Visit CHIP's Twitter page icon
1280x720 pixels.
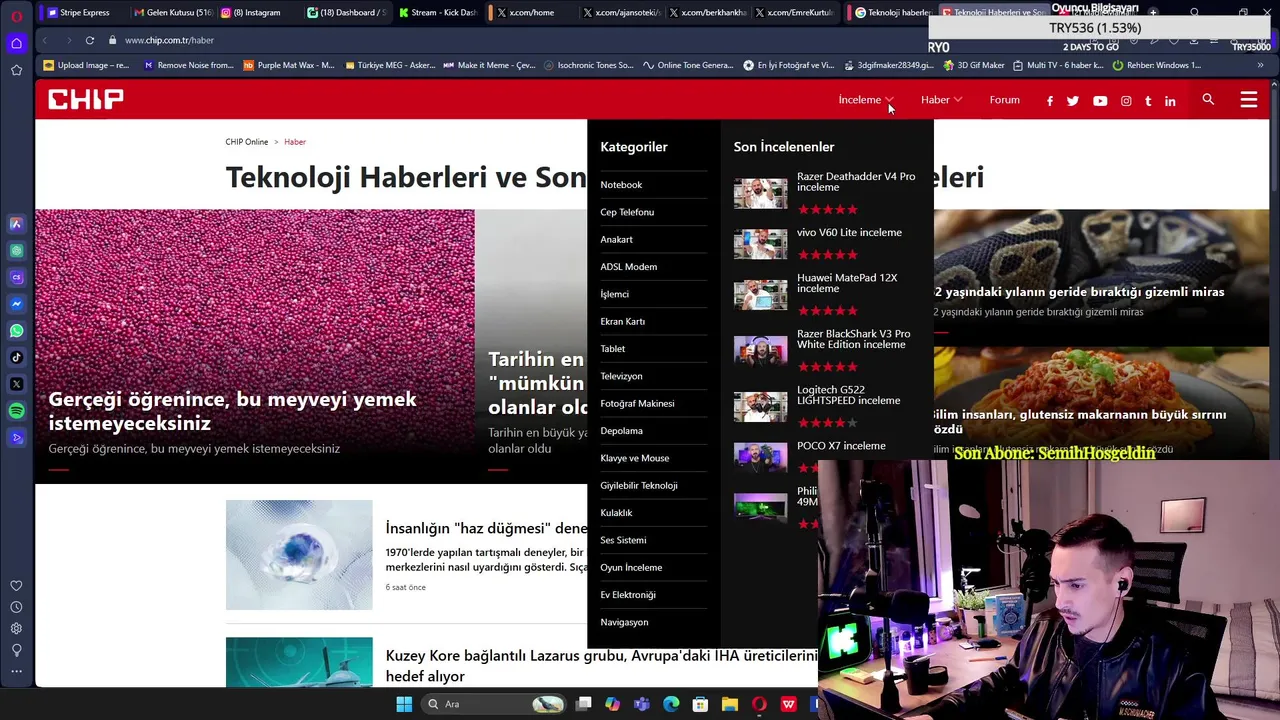1073,101
